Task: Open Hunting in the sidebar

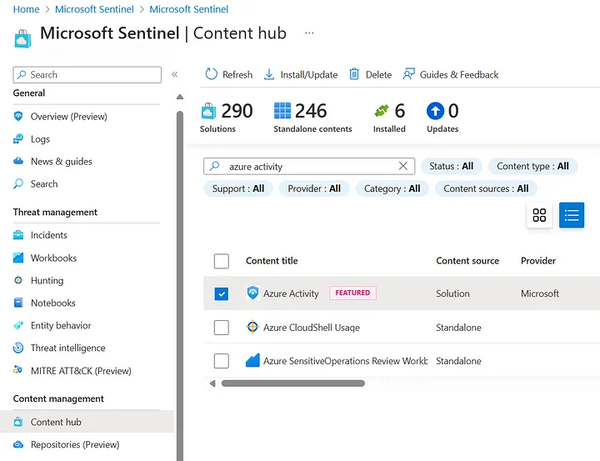Action: click(x=47, y=280)
